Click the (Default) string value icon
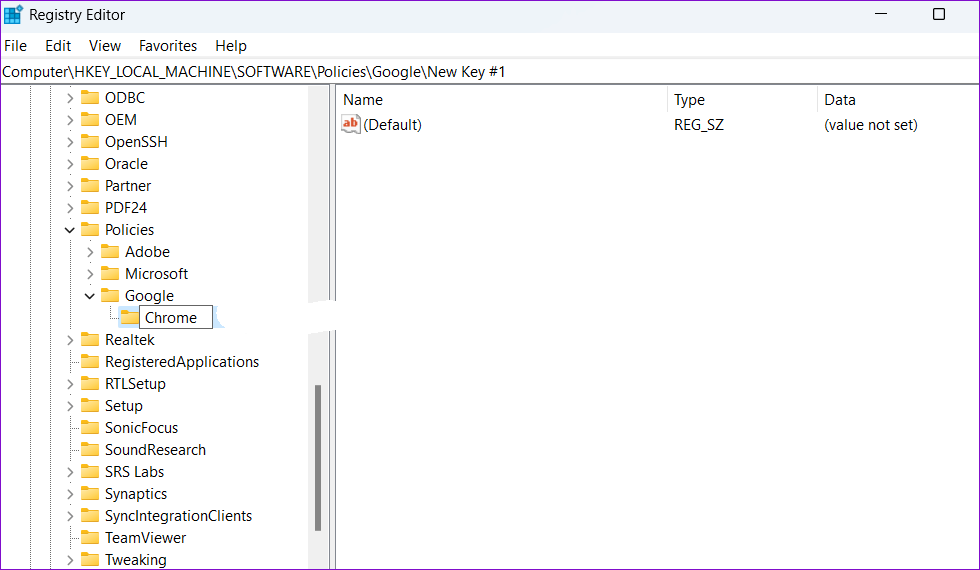Screen dimensions: 980x570 click(x=351, y=124)
